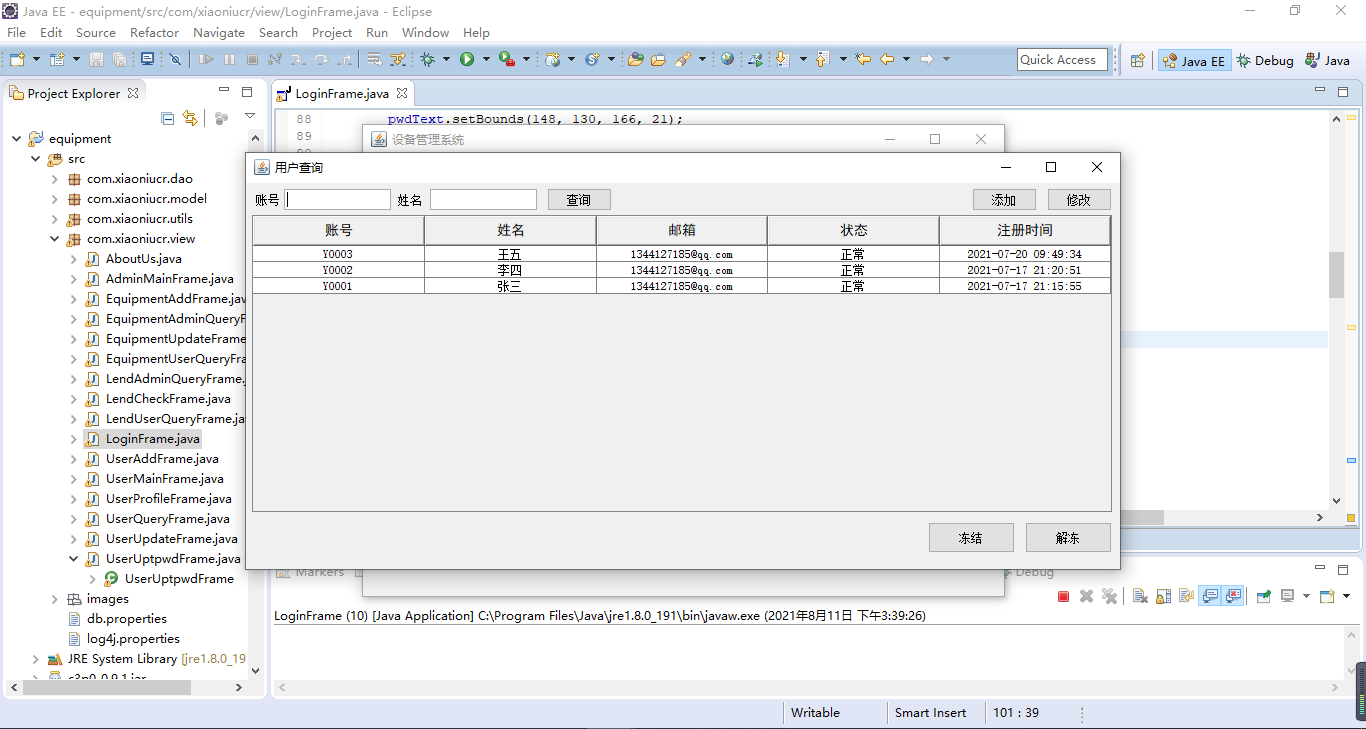Click the web browser globe icon
The image size is (1366, 729).
pyautogui.click(x=727, y=60)
